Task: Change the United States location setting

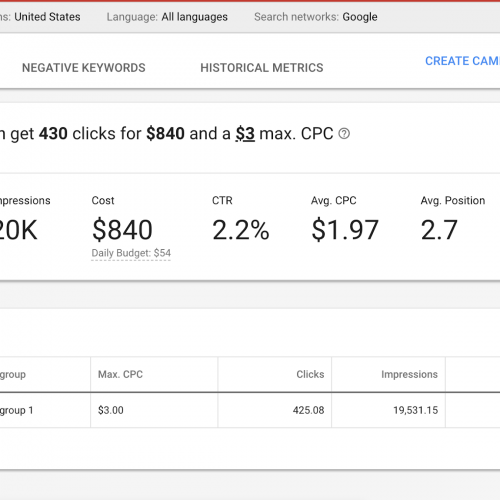Action: [47, 17]
